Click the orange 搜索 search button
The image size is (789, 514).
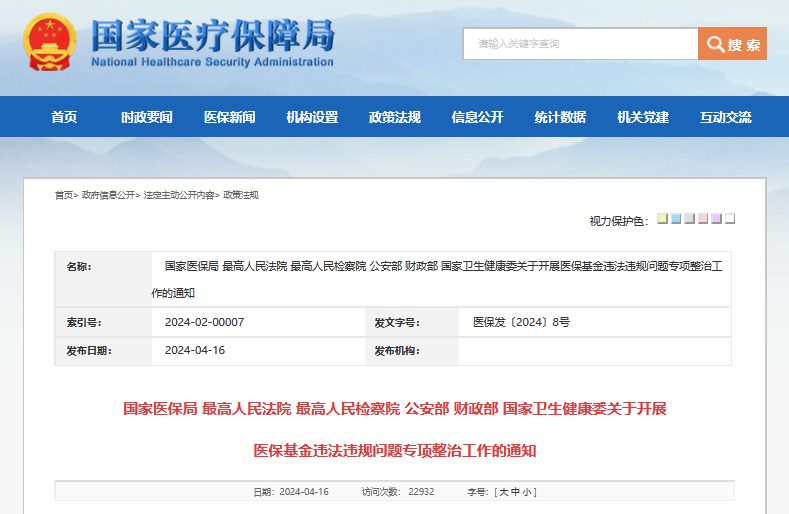pyautogui.click(x=732, y=44)
